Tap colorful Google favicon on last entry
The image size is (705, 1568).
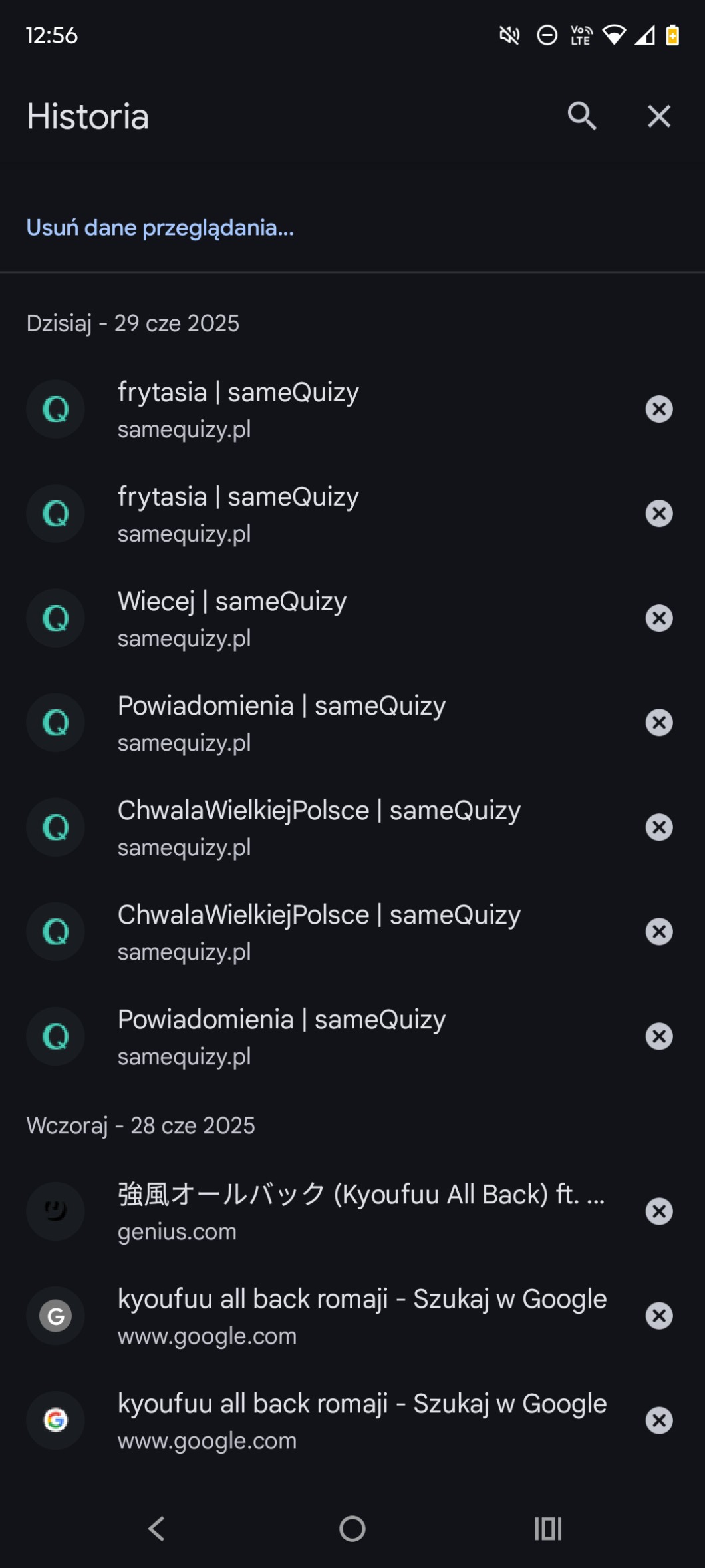pyautogui.click(x=56, y=1420)
